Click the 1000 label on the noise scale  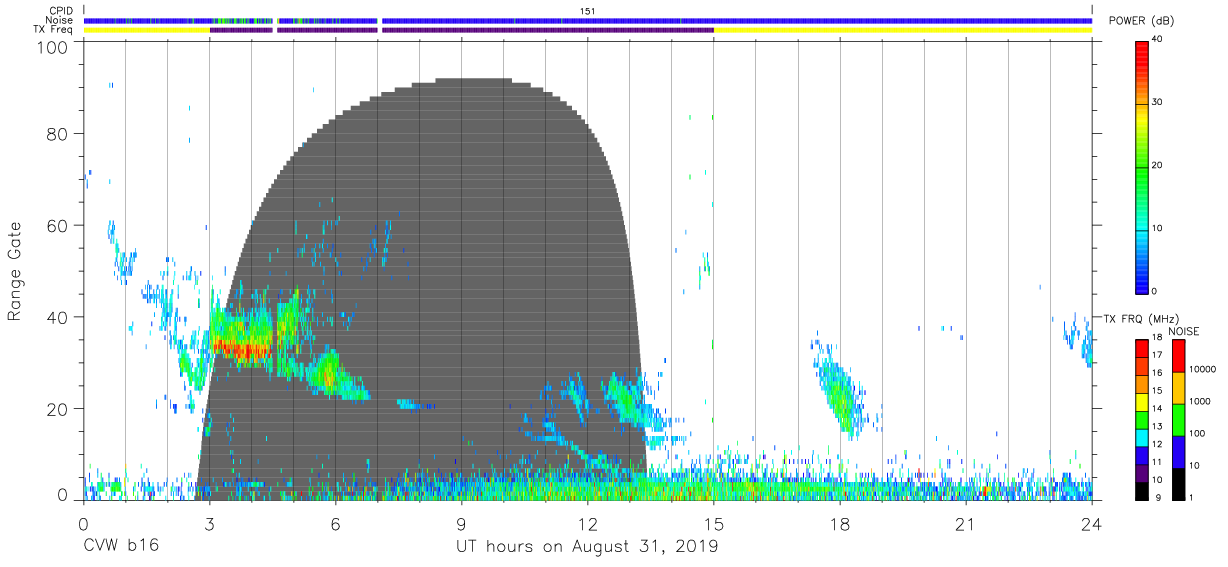pyautogui.click(x=1201, y=401)
